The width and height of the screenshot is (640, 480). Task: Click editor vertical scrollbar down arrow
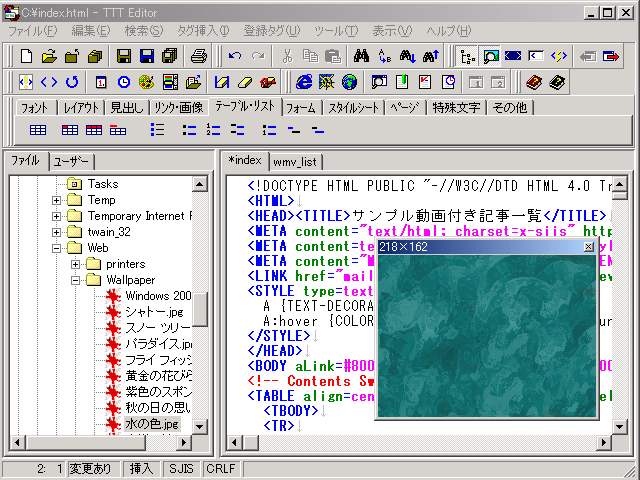620,427
